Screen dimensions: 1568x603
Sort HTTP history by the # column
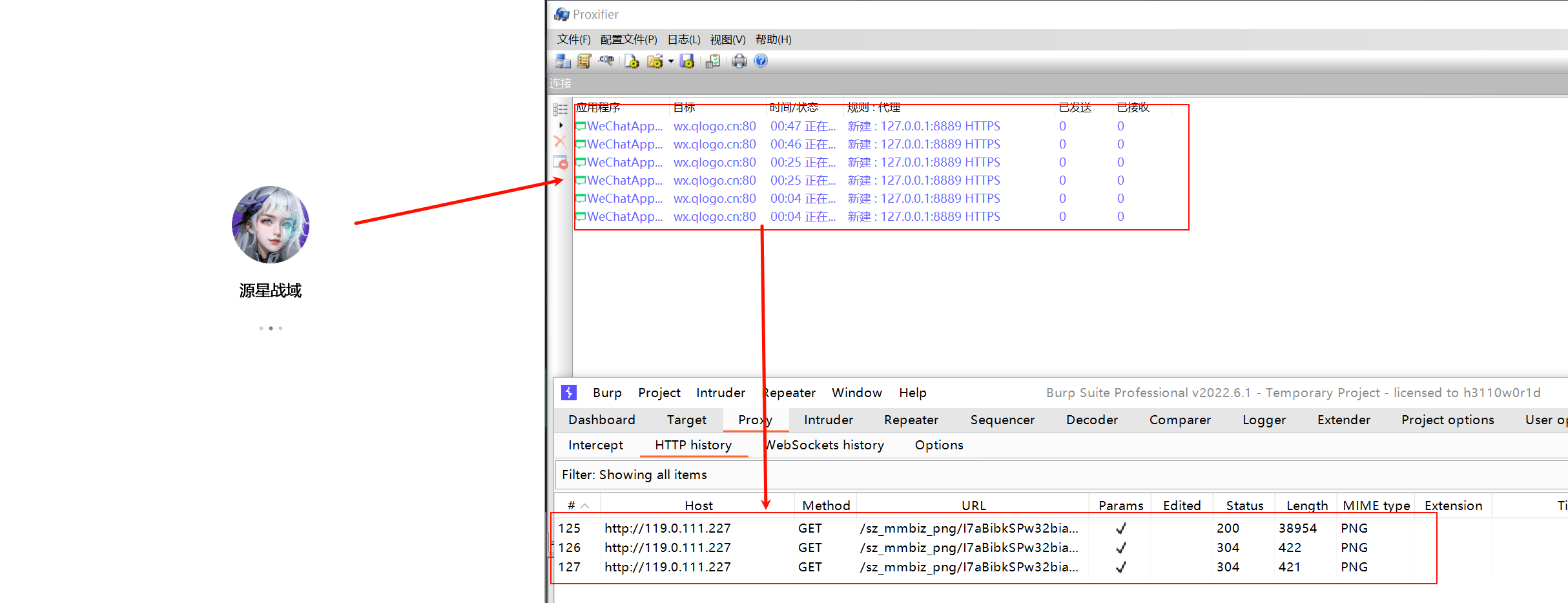tap(578, 506)
